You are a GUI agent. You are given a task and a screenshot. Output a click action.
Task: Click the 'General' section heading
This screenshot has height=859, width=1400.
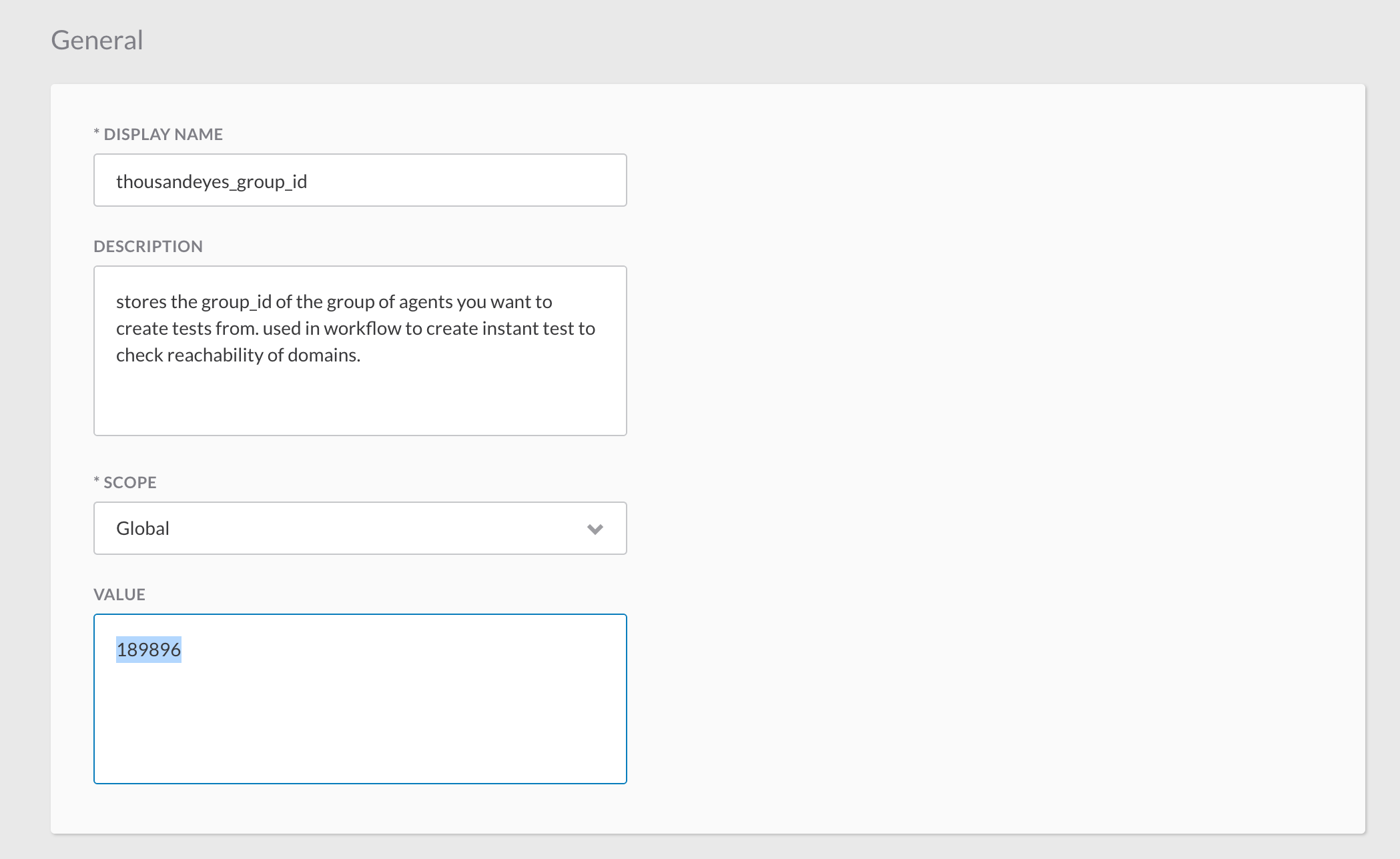coord(97,40)
